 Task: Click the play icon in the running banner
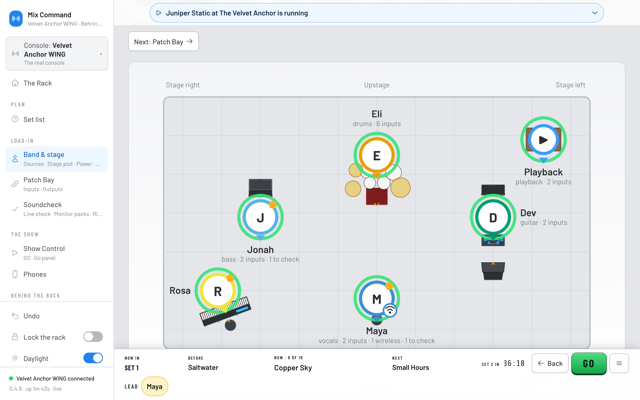pos(159,13)
